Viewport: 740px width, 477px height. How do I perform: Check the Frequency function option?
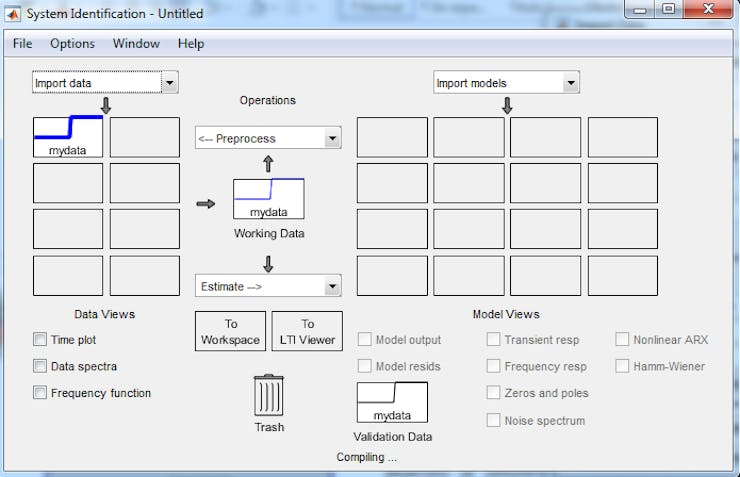pyautogui.click(x=40, y=393)
